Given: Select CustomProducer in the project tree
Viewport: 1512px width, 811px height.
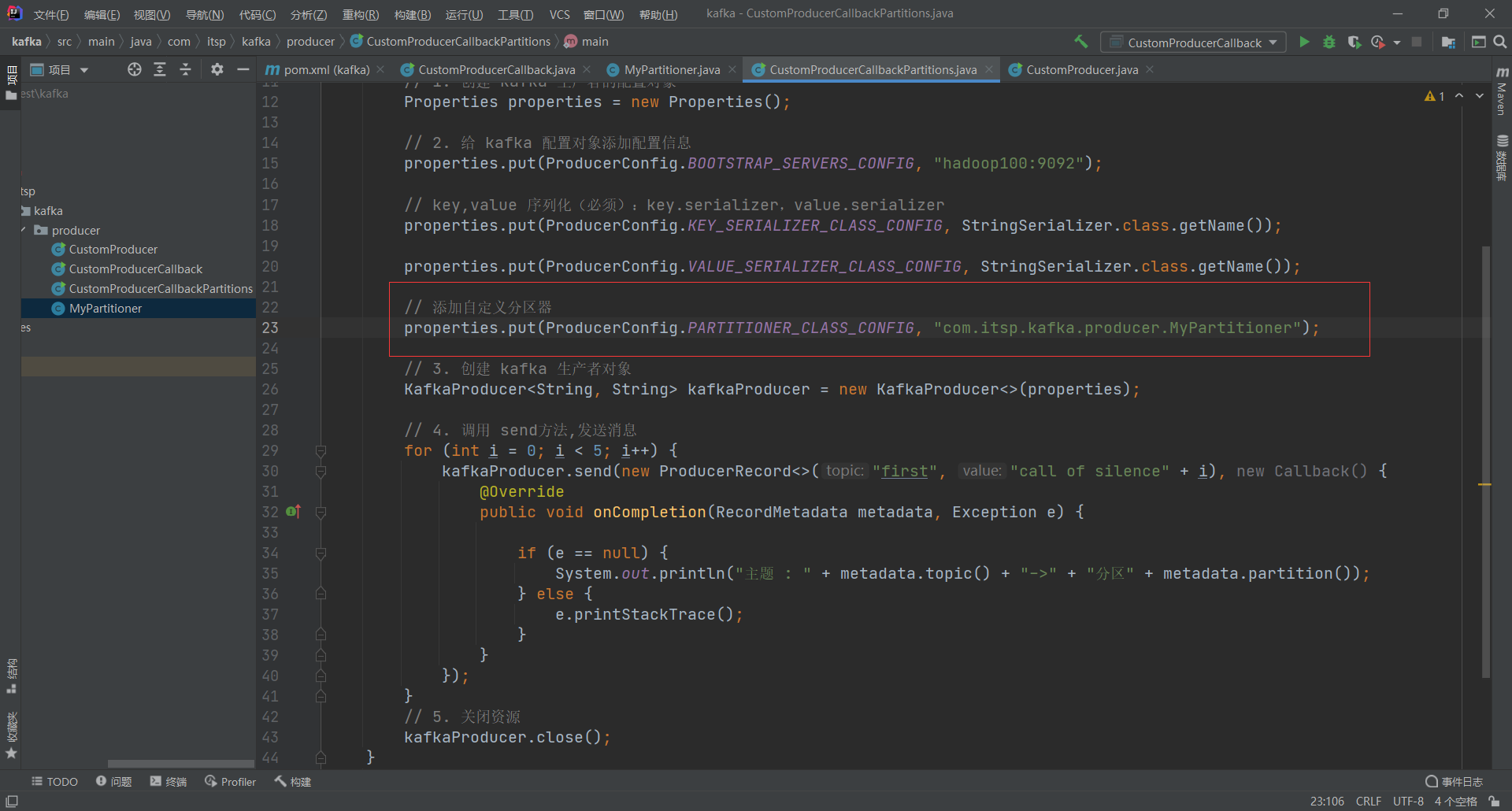Looking at the screenshot, I should coord(113,249).
